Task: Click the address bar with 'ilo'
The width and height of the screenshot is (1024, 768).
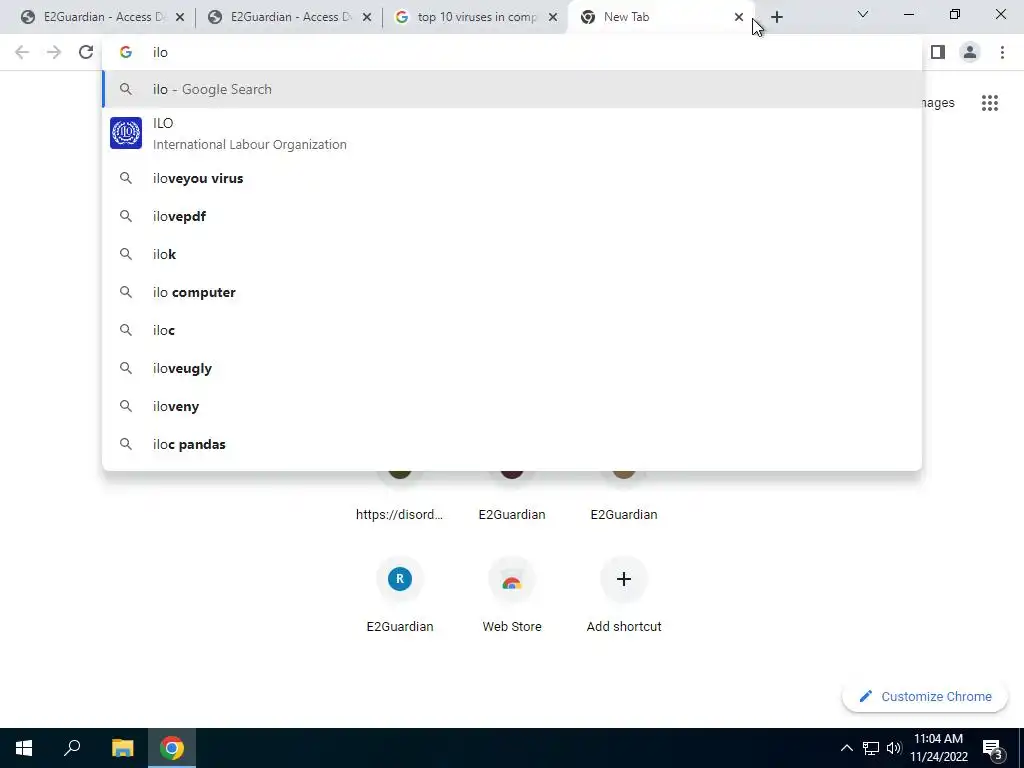Action: tap(512, 52)
